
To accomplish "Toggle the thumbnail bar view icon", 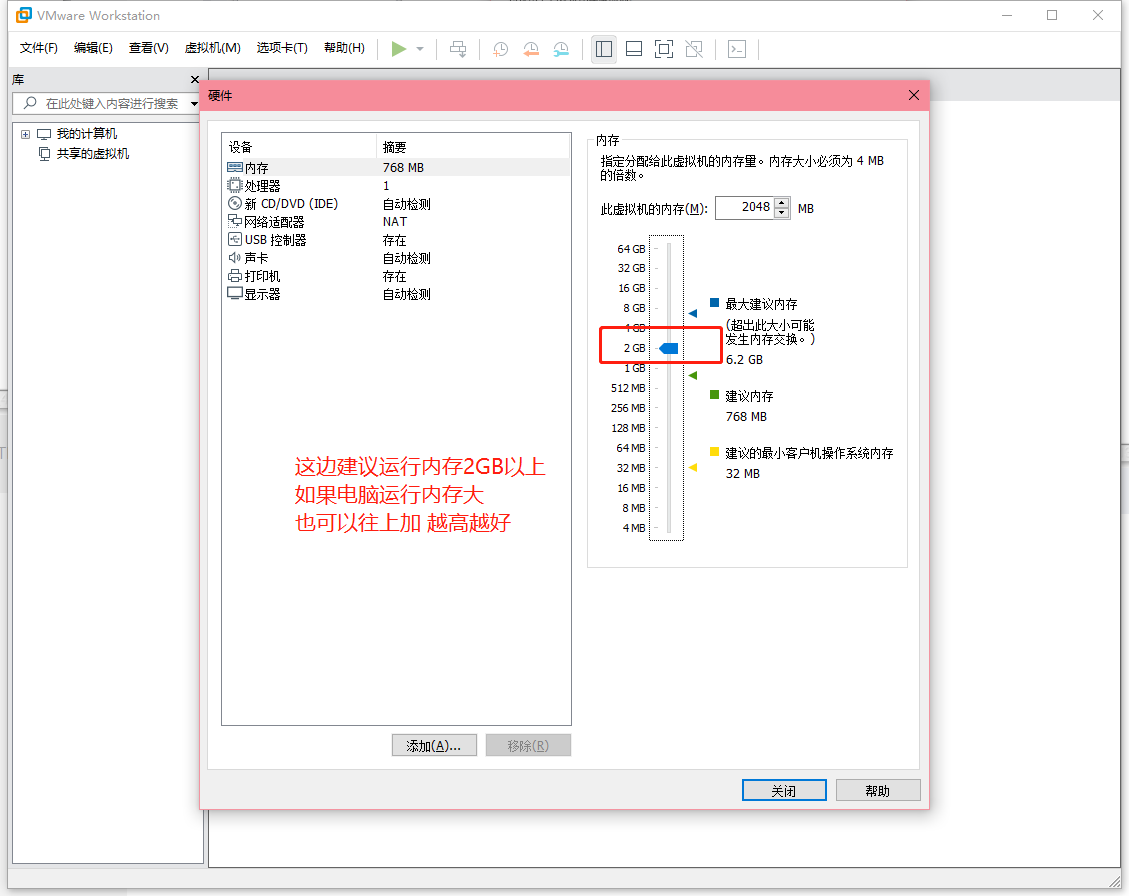I will [x=634, y=49].
